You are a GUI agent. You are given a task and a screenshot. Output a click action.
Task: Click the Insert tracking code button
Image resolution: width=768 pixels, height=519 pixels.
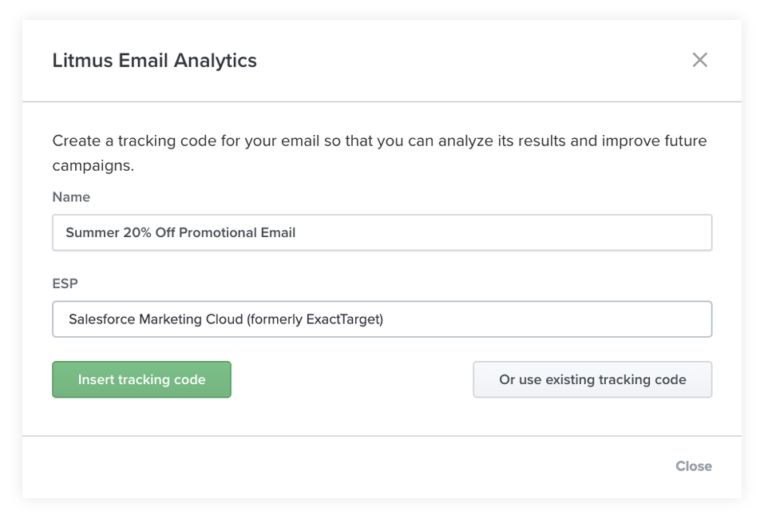[142, 379]
